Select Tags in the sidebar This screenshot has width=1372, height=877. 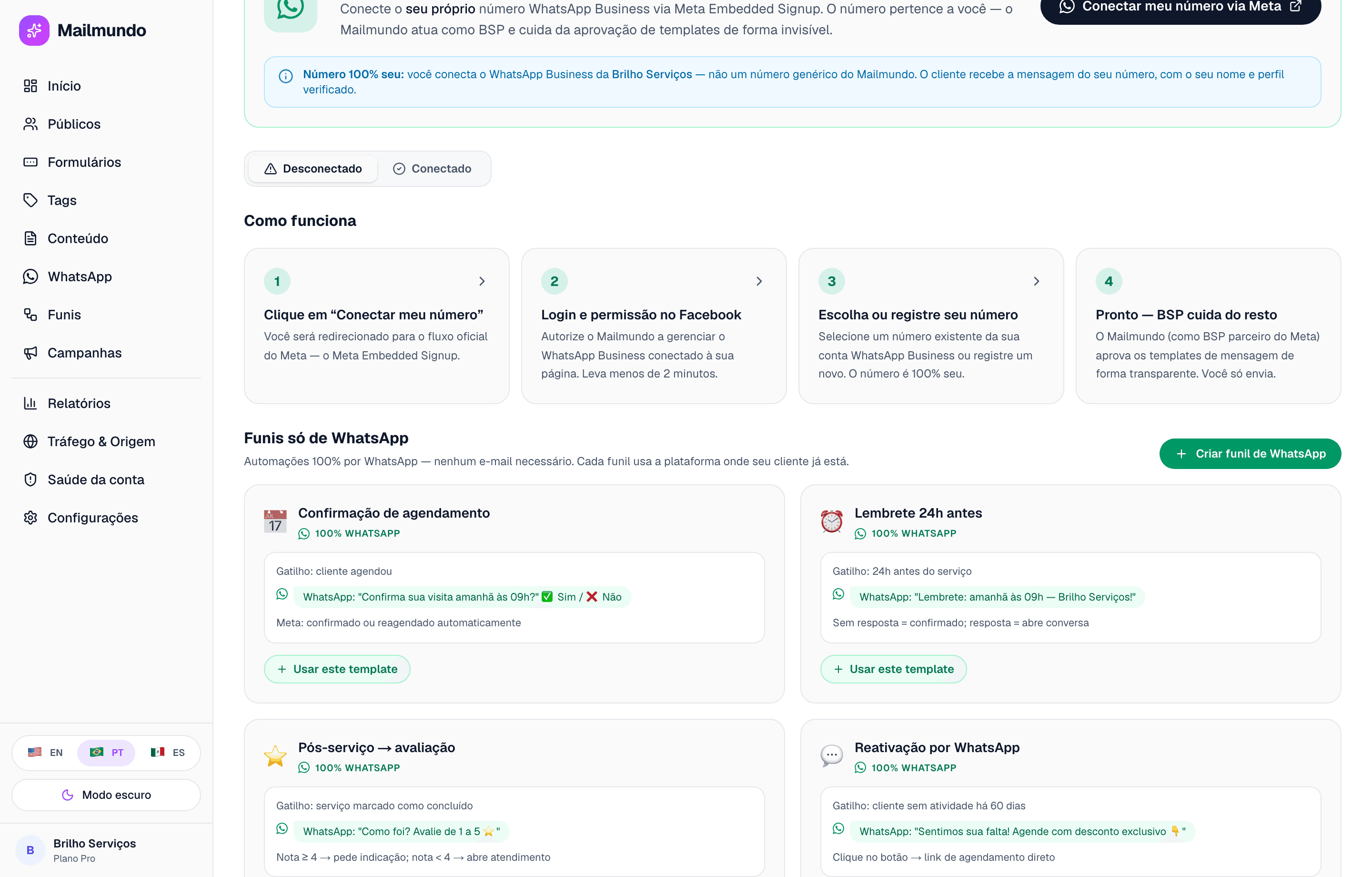point(106,200)
